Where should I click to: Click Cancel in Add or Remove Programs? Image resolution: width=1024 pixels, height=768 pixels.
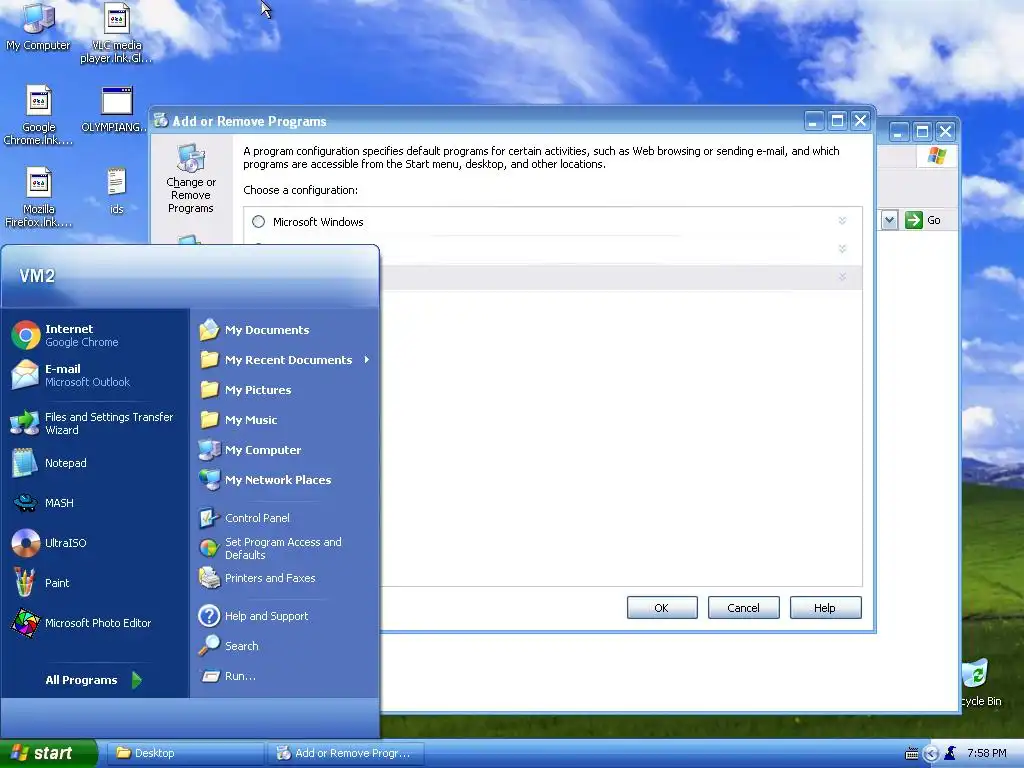point(743,608)
